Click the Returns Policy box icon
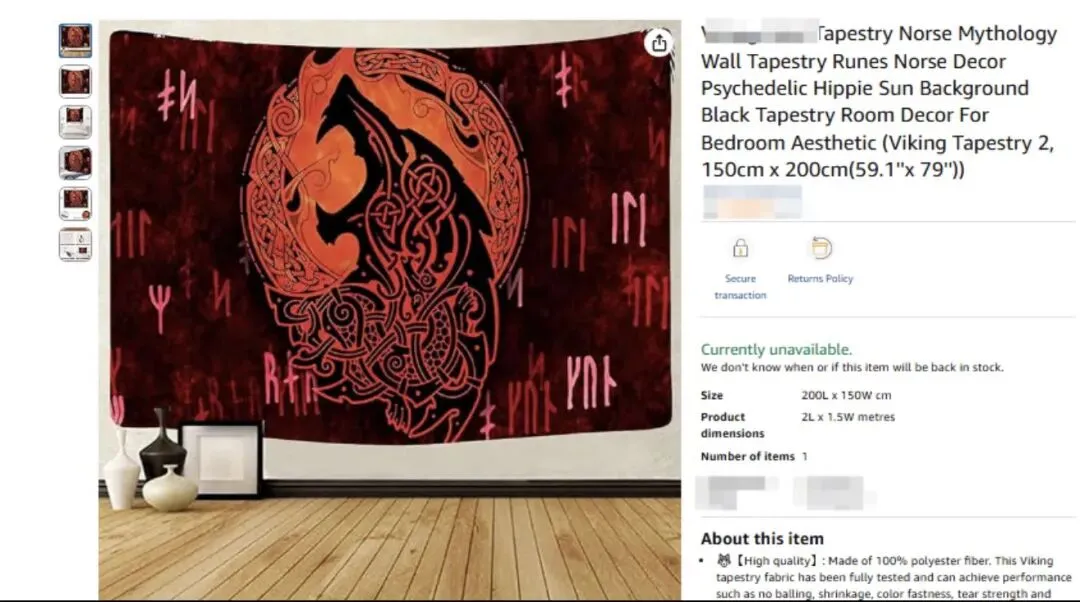This screenshot has height=602, width=1080. 821,248
